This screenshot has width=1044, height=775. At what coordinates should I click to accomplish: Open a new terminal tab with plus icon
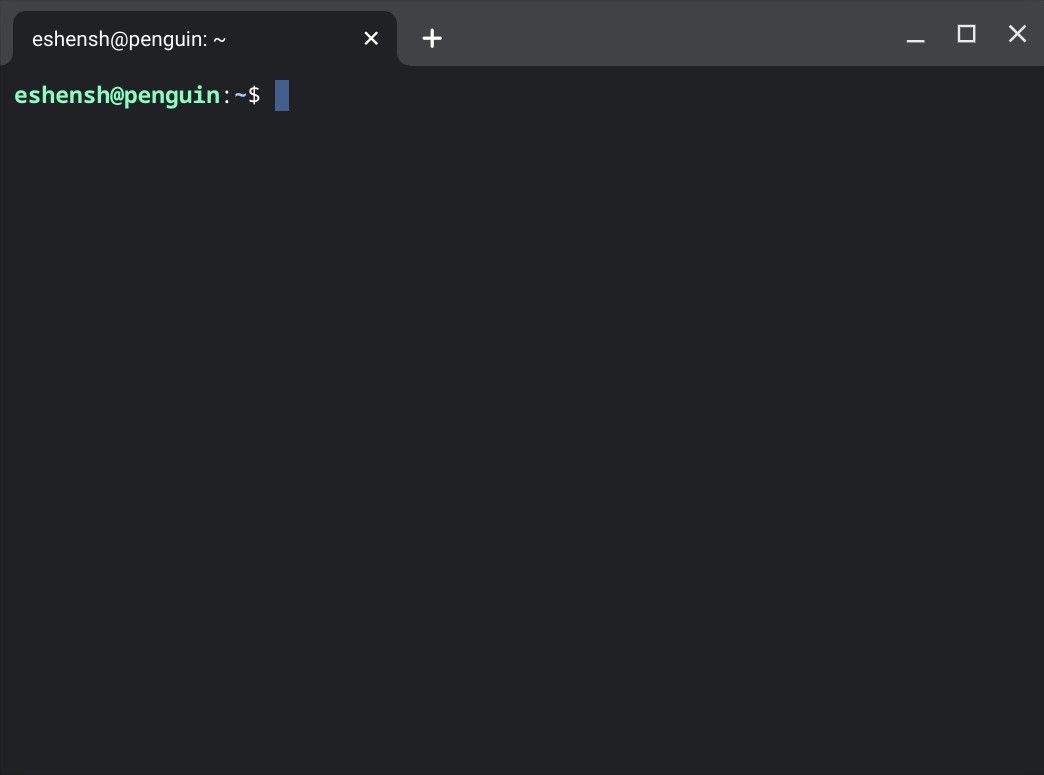click(432, 38)
